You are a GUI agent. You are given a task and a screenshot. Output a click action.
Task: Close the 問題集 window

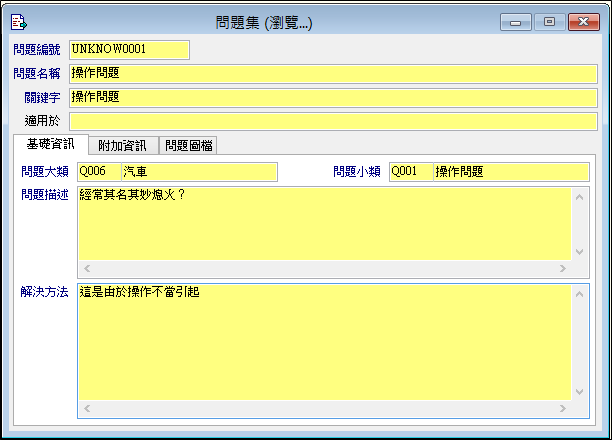[583, 21]
